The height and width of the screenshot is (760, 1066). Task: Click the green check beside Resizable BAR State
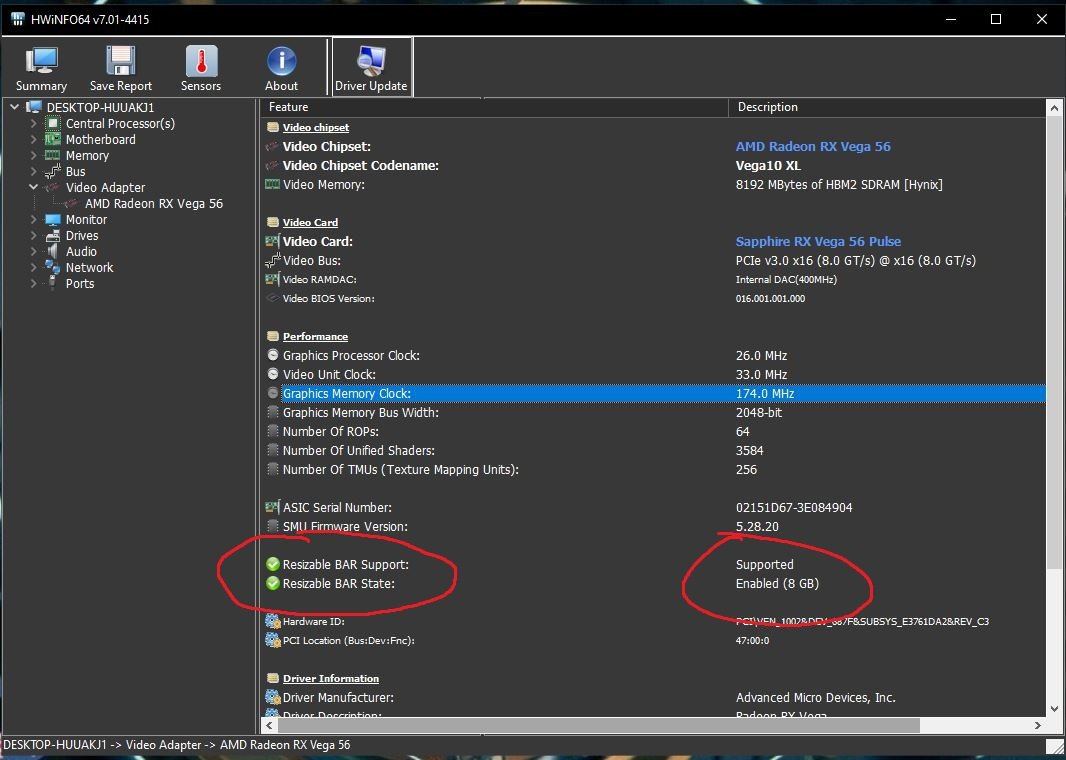coord(273,583)
